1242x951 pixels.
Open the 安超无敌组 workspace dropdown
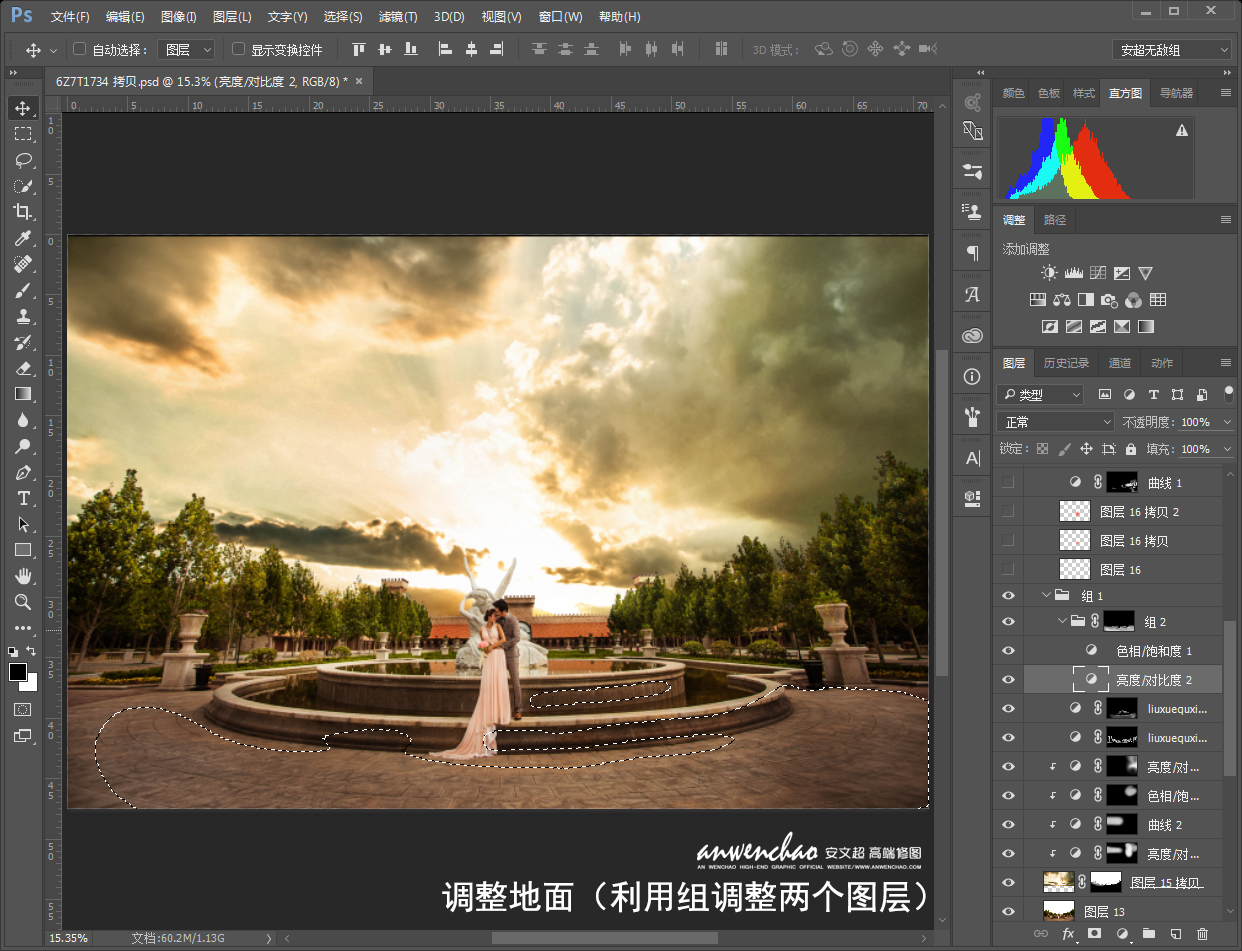(x=1172, y=50)
